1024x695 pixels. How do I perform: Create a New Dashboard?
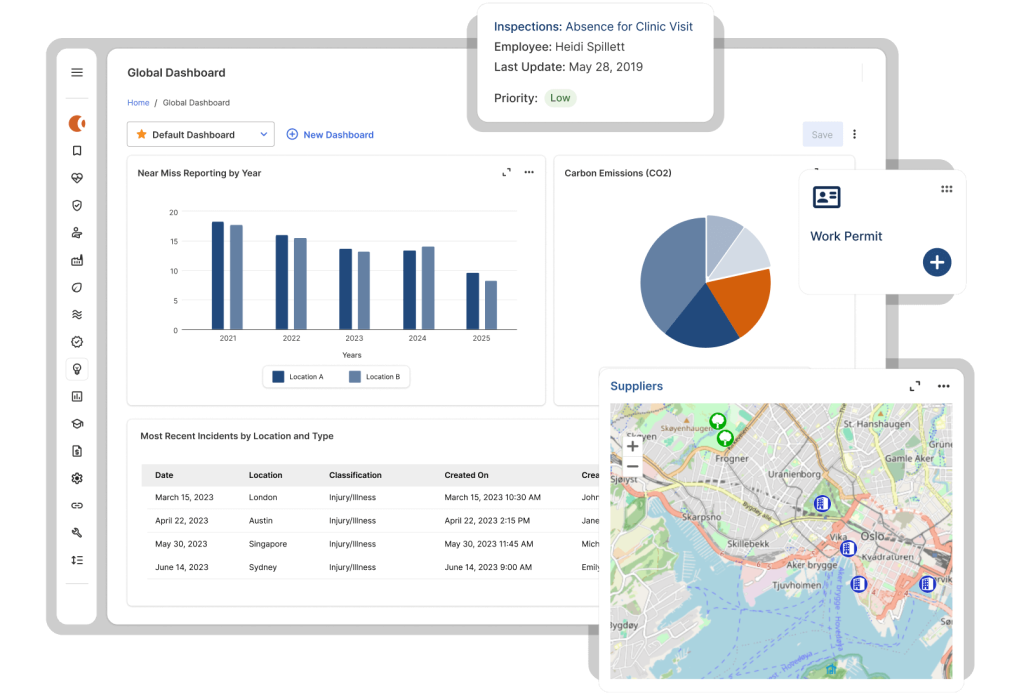coord(330,134)
